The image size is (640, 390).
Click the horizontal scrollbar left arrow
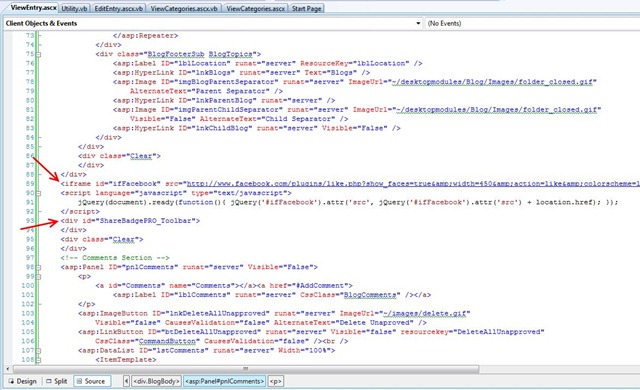(x=8, y=369)
